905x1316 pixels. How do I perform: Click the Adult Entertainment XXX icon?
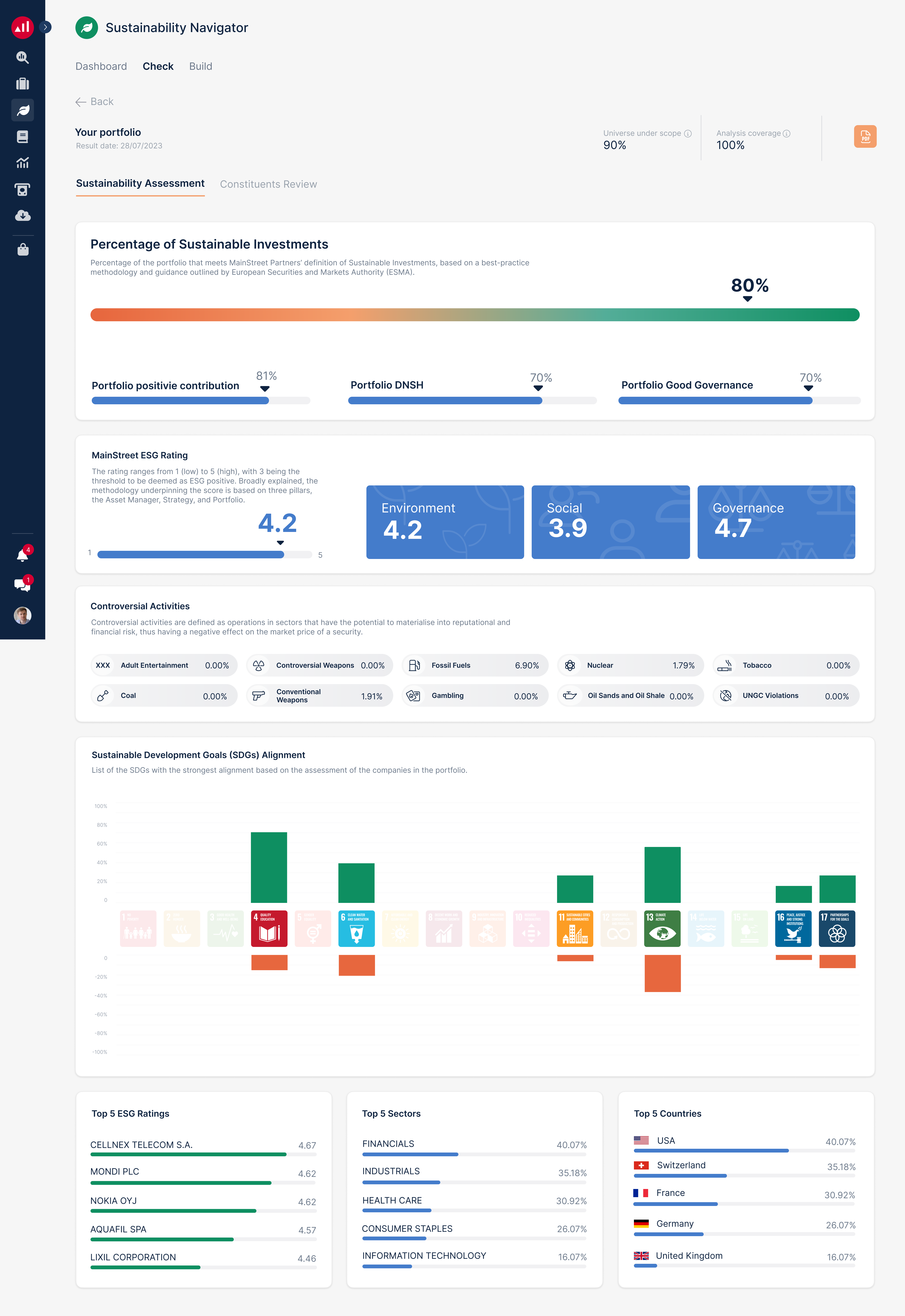pyautogui.click(x=103, y=665)
